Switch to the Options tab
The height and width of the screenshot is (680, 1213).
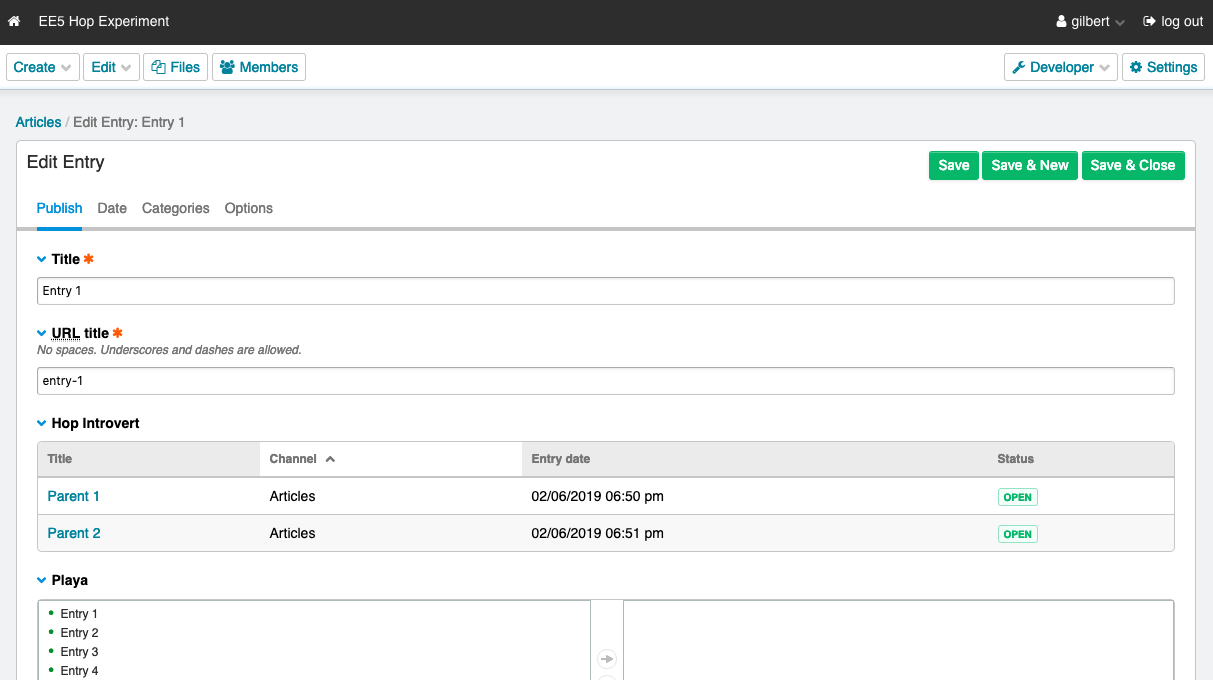coord(249,208)
